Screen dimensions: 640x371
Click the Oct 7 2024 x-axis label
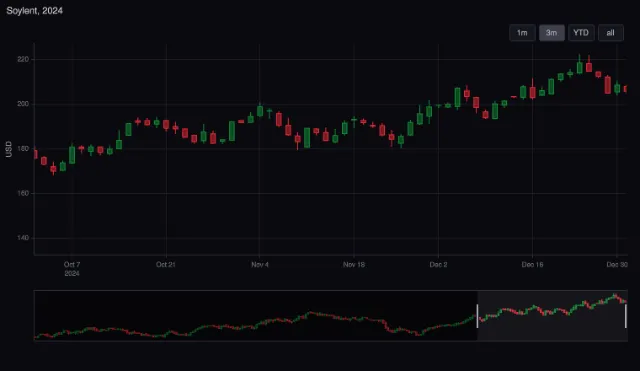point(72,269)
